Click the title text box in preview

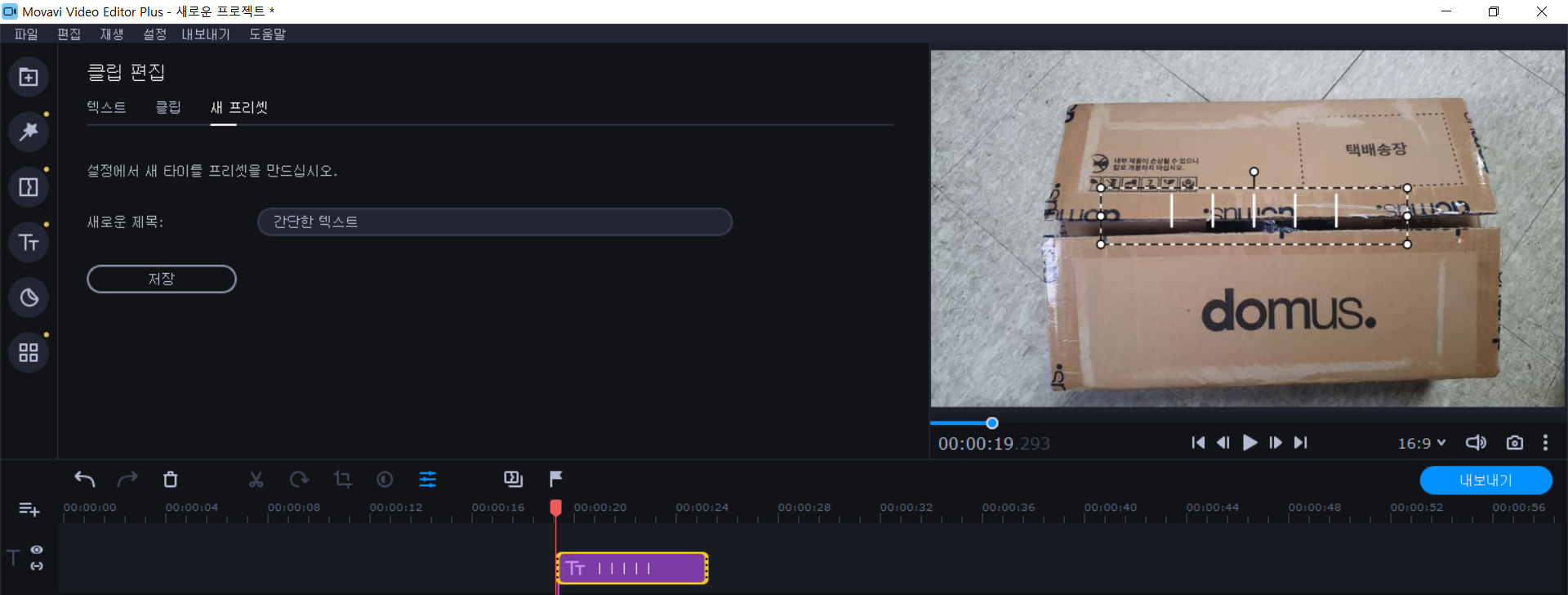(1254, 216)
